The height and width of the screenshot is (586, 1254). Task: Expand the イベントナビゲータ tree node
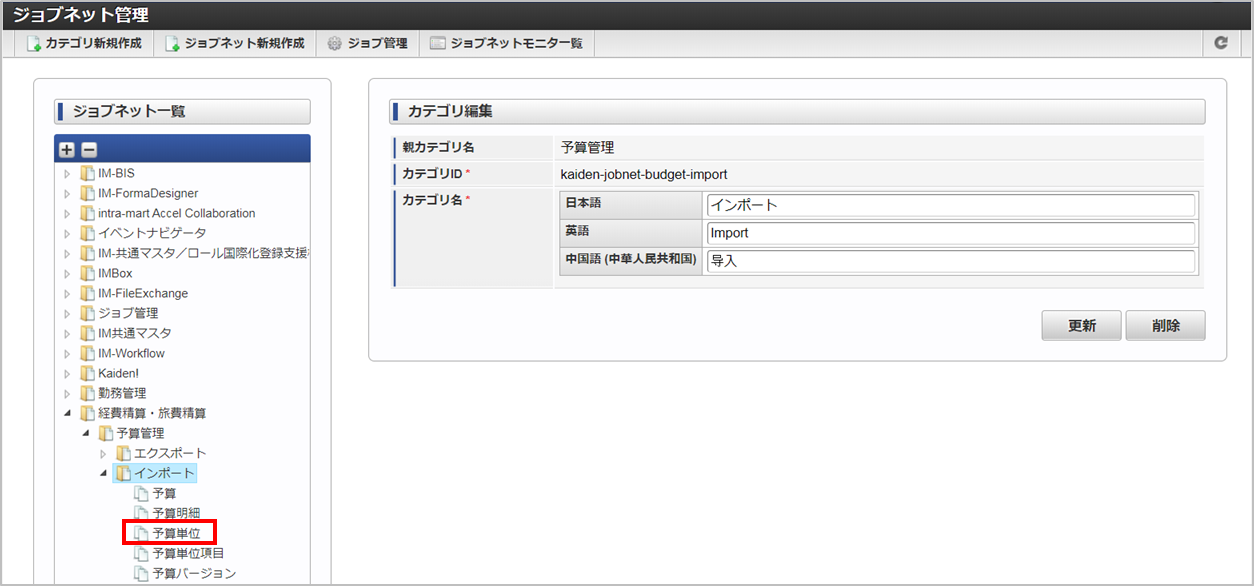pos(67,233)
